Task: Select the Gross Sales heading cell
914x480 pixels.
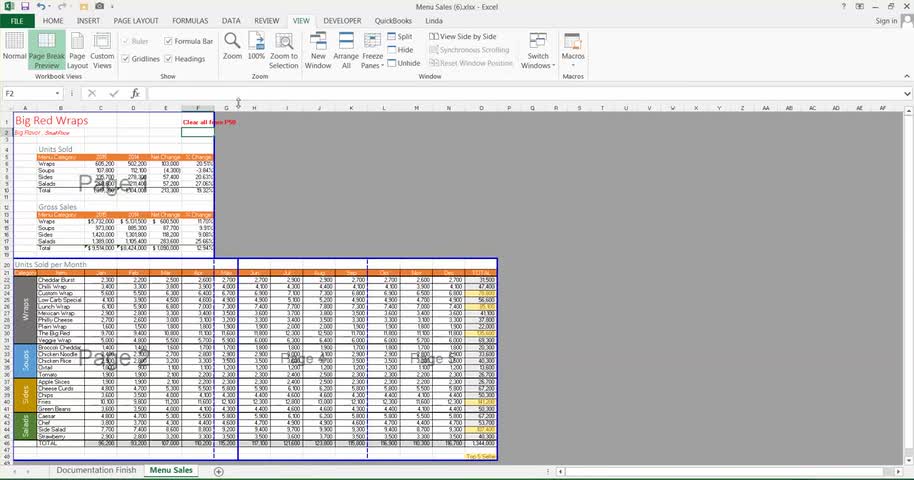Action: pyautogui.click(x=58, y=207)
